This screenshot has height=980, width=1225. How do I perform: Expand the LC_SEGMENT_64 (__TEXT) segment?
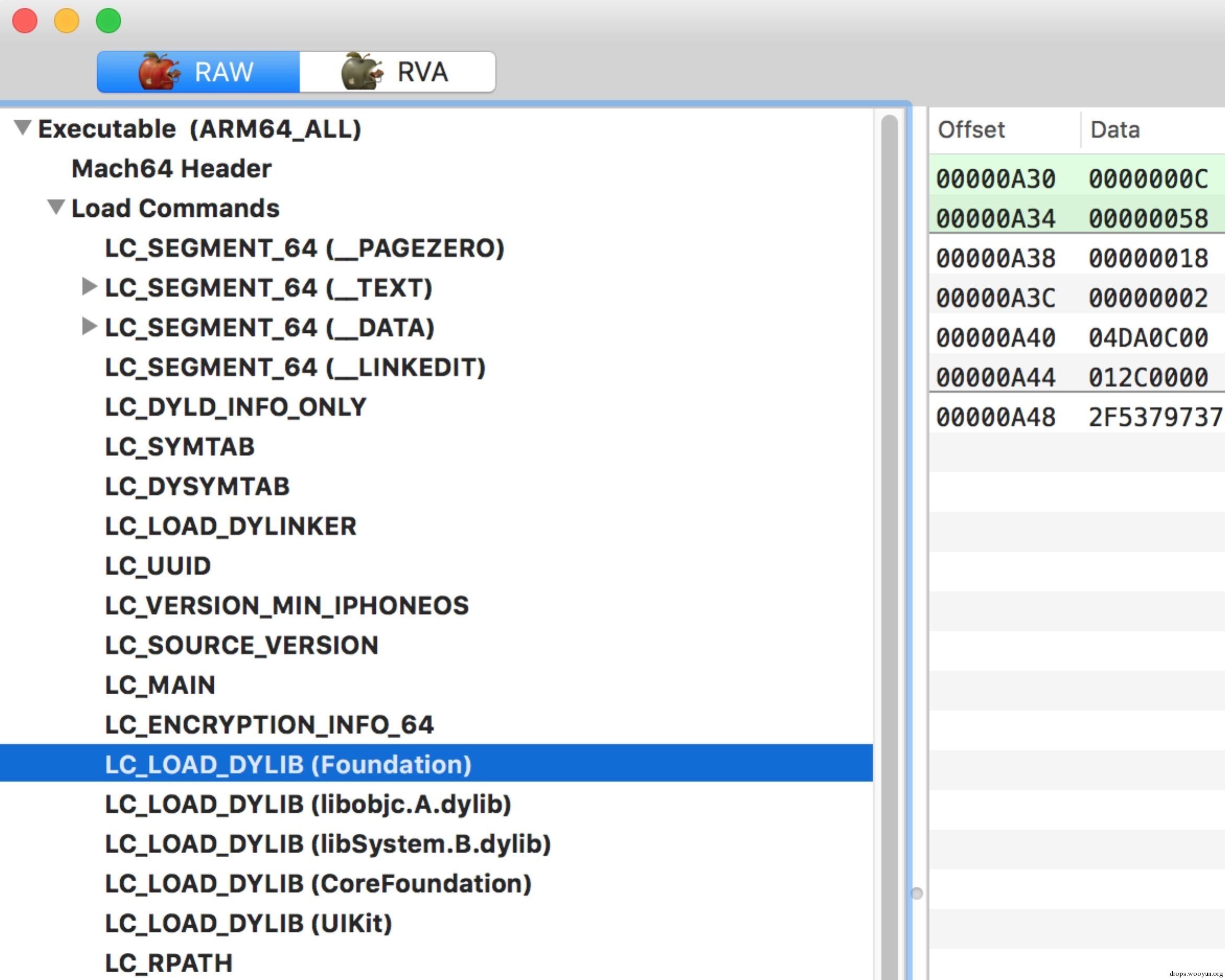coord(89,287)
